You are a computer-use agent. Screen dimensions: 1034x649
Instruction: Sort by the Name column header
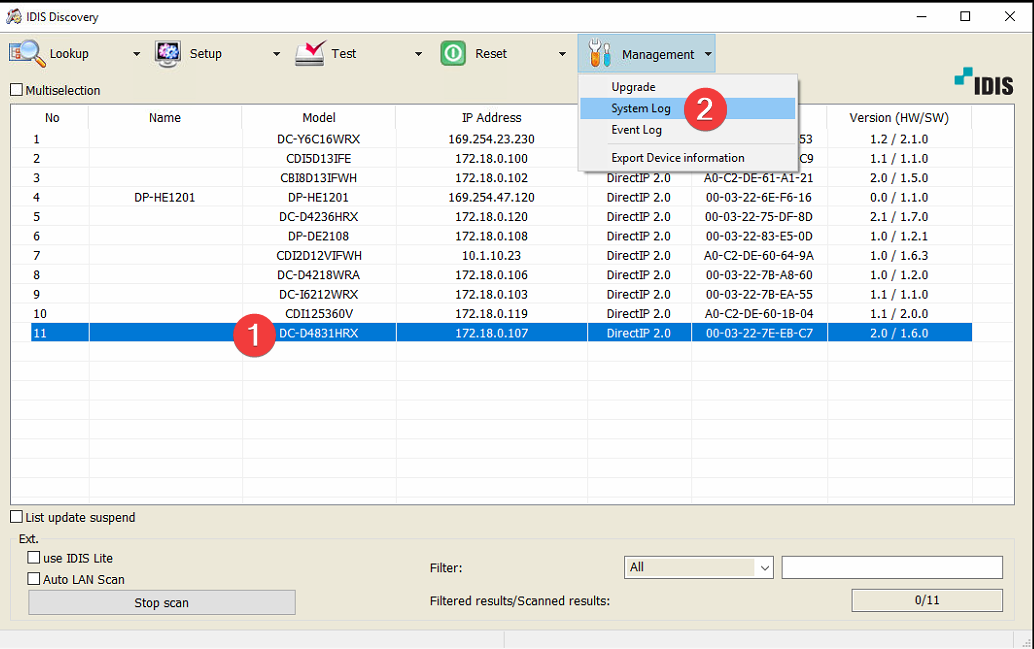pos(165,117)
